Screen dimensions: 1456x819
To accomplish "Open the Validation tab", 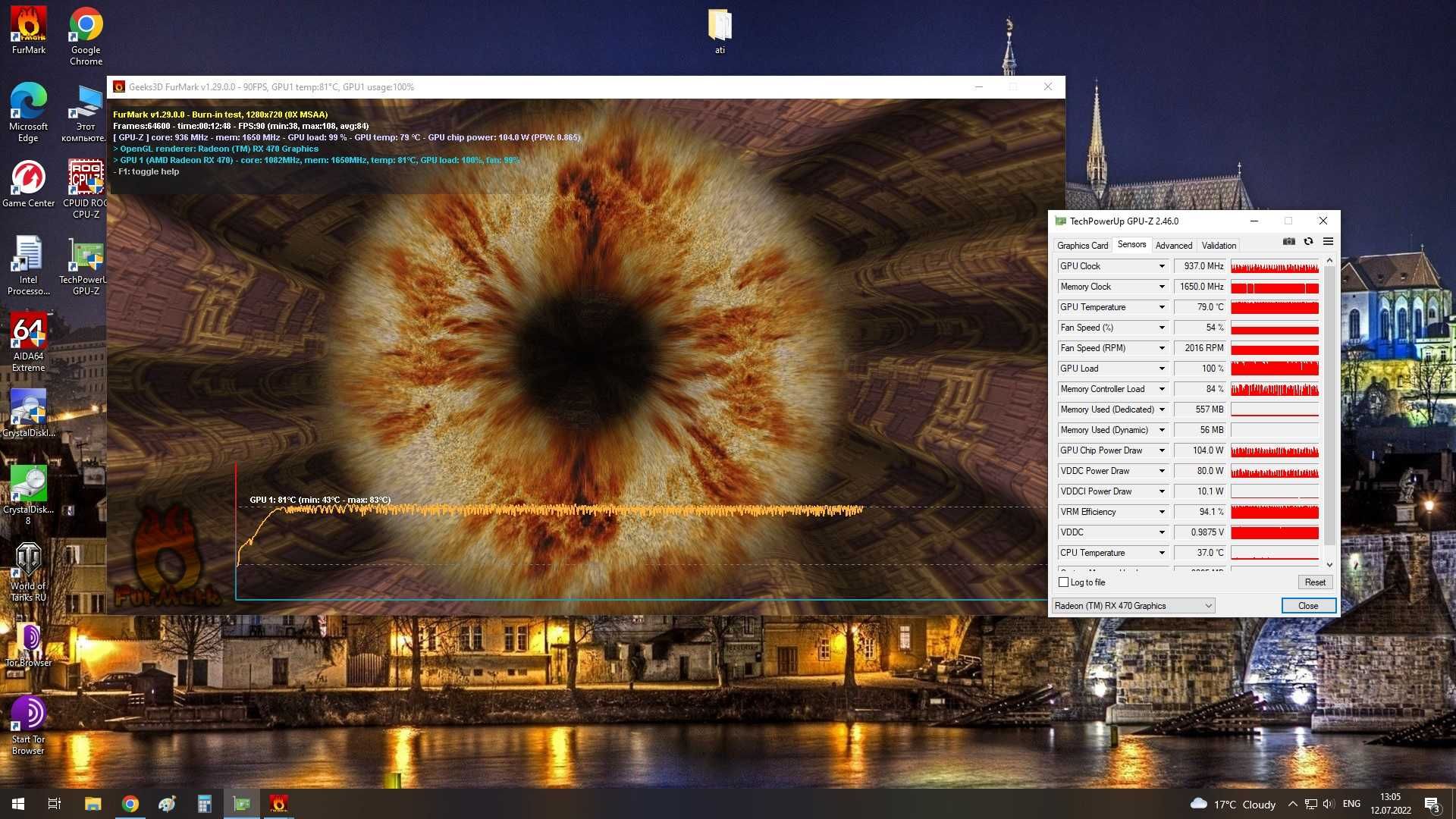I will (x=1219, y=246).
